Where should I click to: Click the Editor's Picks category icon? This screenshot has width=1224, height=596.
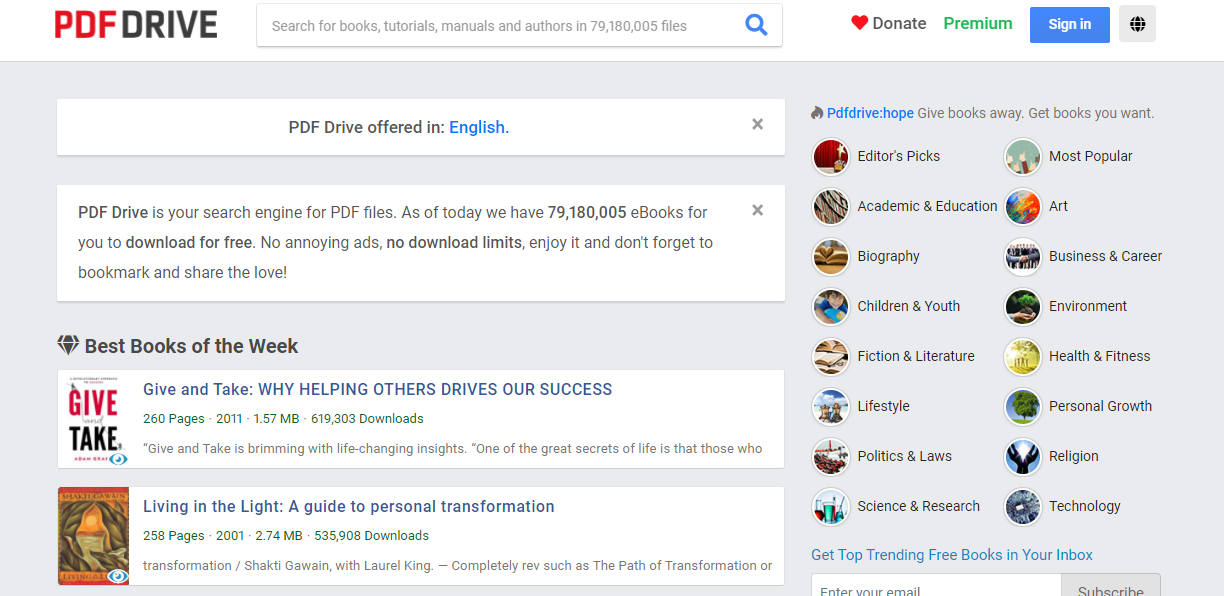(x=831, y=156)
